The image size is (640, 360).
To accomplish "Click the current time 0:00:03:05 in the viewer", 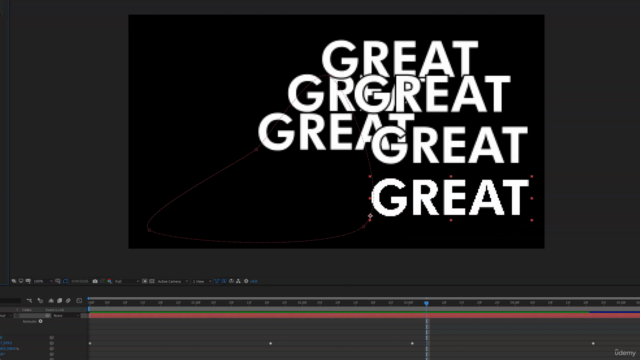I will (x=80, y=281).
